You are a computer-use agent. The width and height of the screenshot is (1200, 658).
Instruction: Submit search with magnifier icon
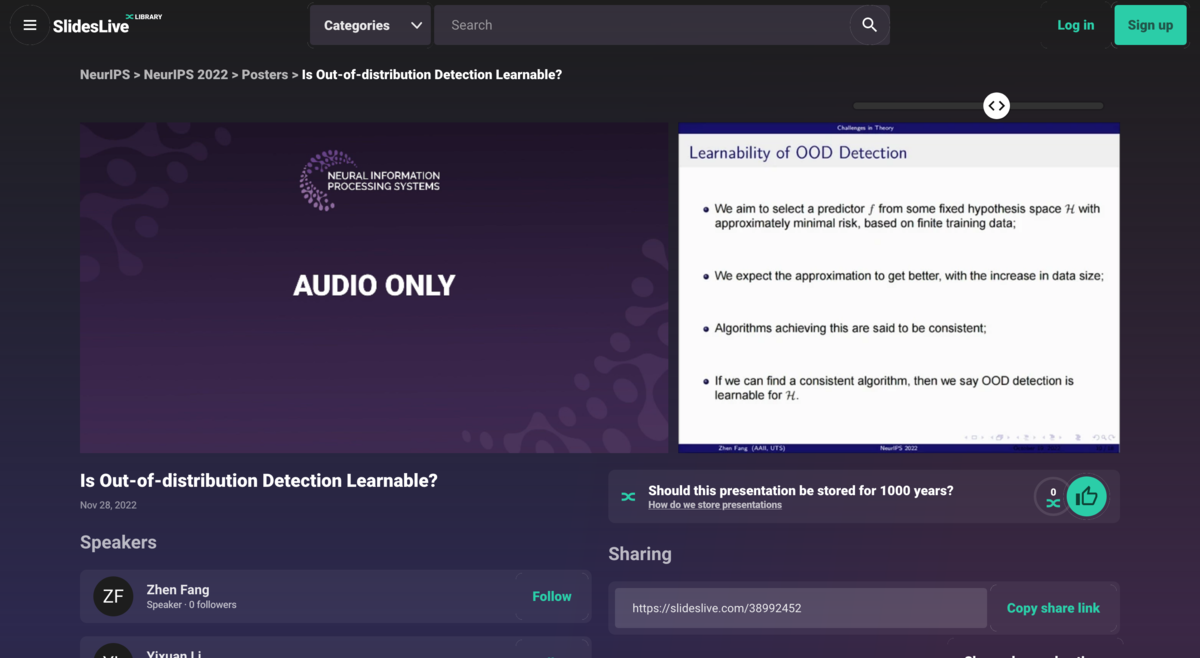click(869, 25)
